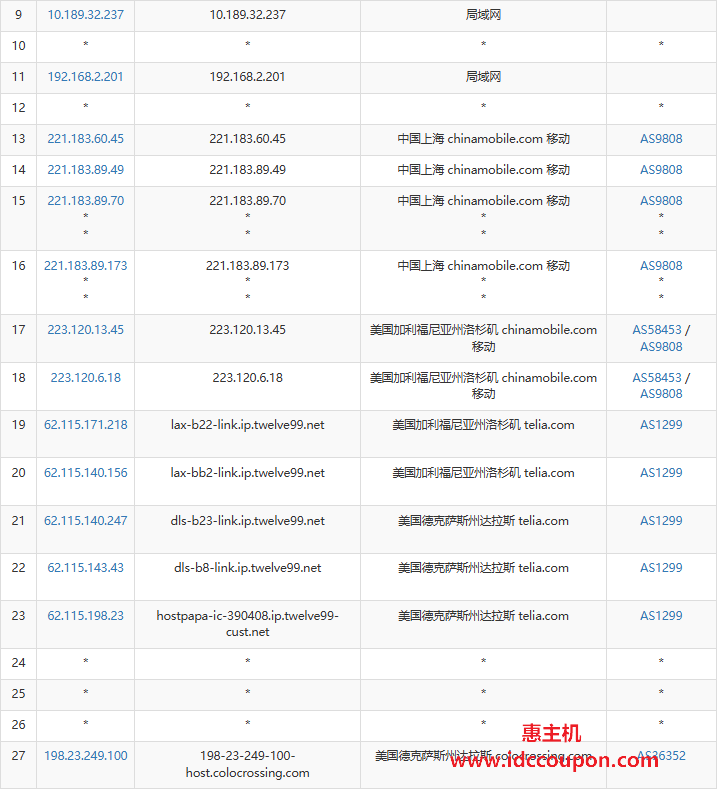Click IP link 221.183.60.45

click(86, 138)
